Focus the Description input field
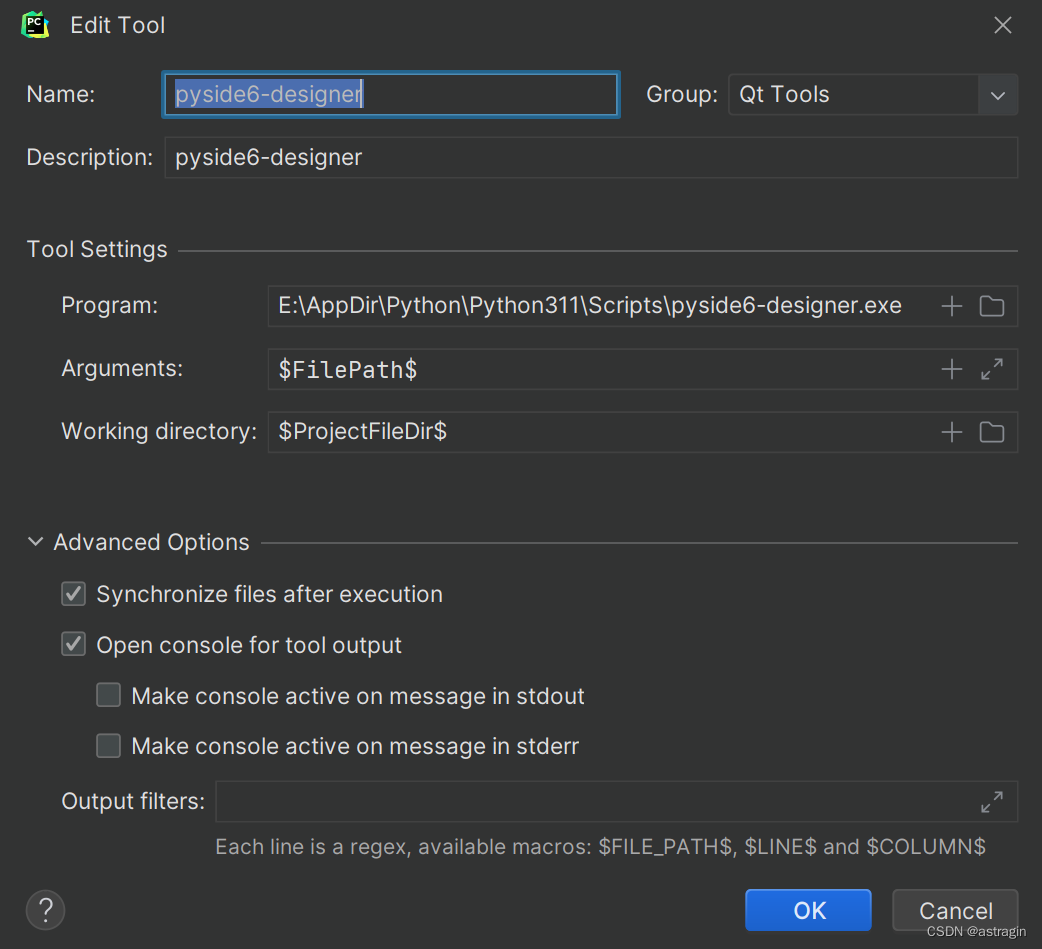The height and width of the screenshot is (949, 1042). pos(591,158)
